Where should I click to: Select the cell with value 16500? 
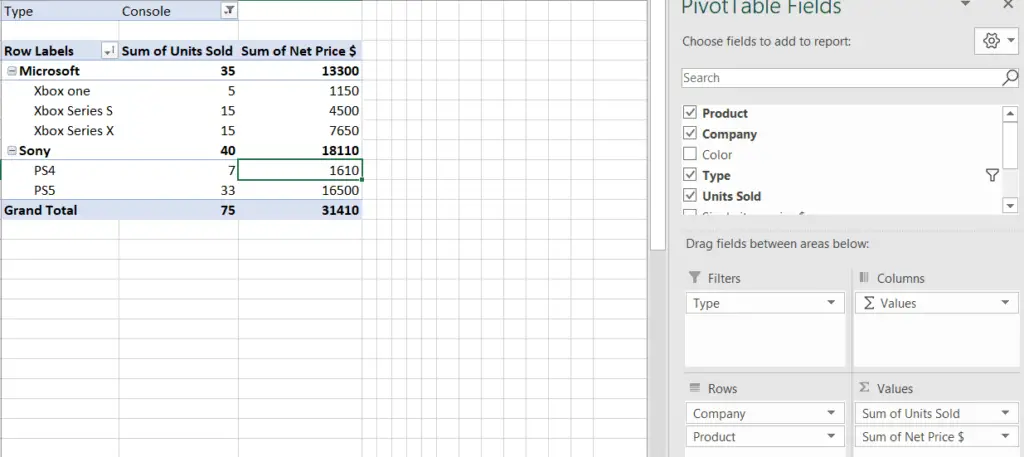tap(300, 191)
